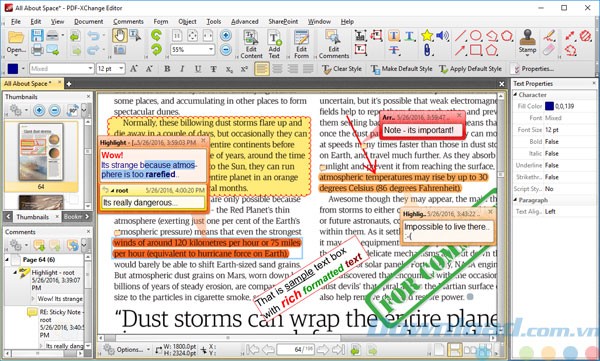This screenshot has width=600, height=361.
Task: Toggle Italic formatting
Action: (x=182, y=69)
